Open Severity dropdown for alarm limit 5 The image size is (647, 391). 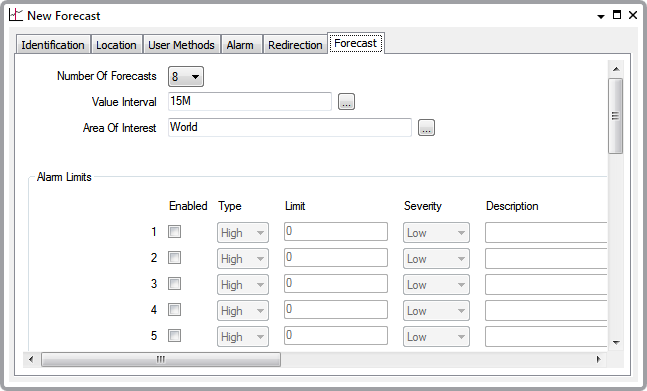coord(436,337)
